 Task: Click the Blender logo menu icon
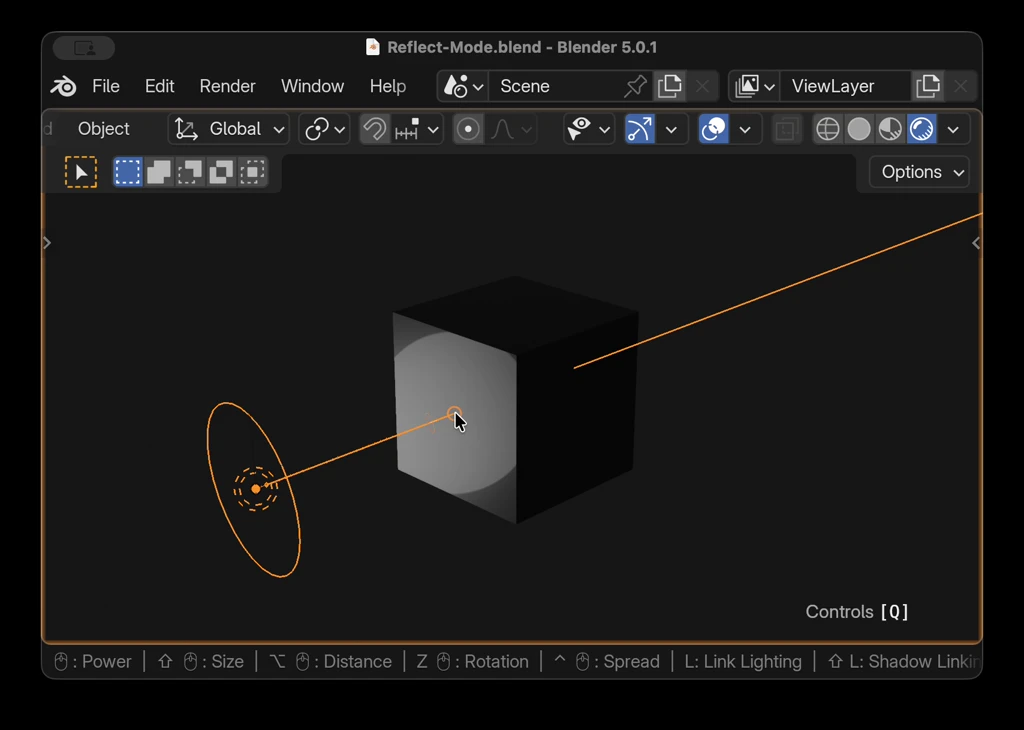click(x=63, y=87)
